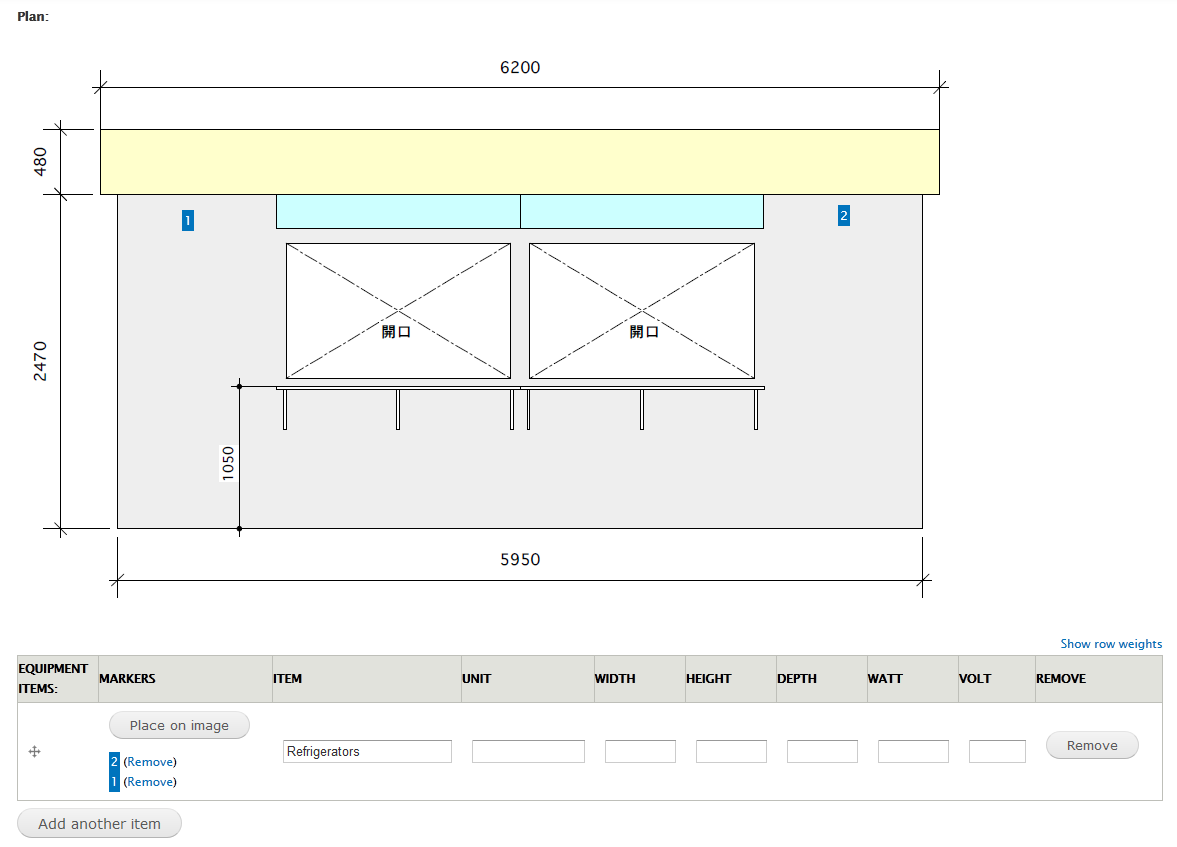Click Remove next to marker 1
This screenshot has width=1177, height=847.
pyautogui.click(x=149, y=781)
